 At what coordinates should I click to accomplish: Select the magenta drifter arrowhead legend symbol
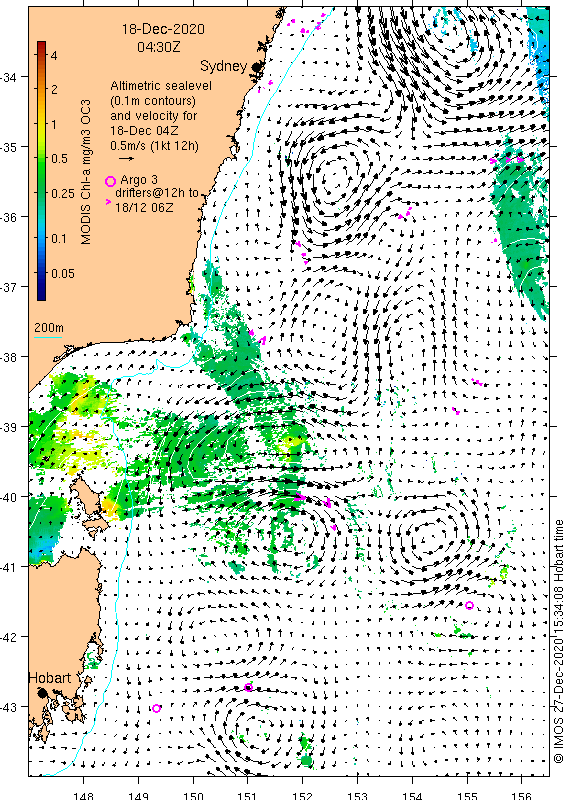coord(108,202)
